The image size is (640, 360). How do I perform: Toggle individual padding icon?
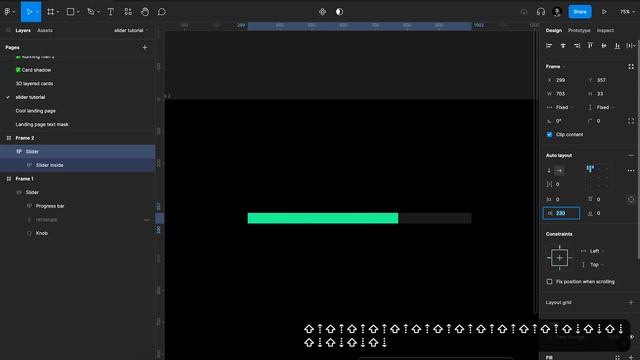point(631,200)
